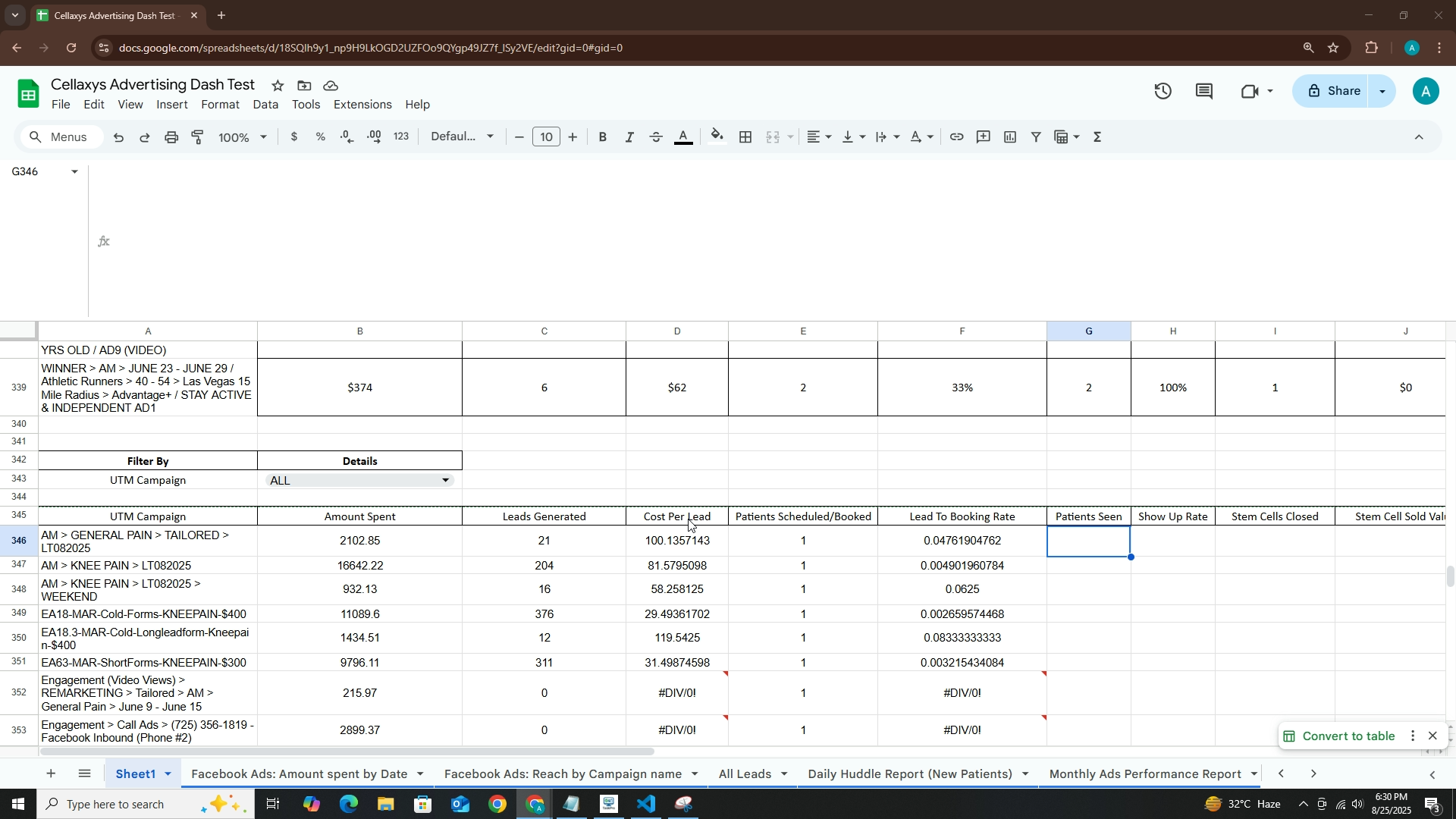This screenshot has width=1456, height=819.
Task: Click the borders icon in toolbar
Action: click(745, 137)
